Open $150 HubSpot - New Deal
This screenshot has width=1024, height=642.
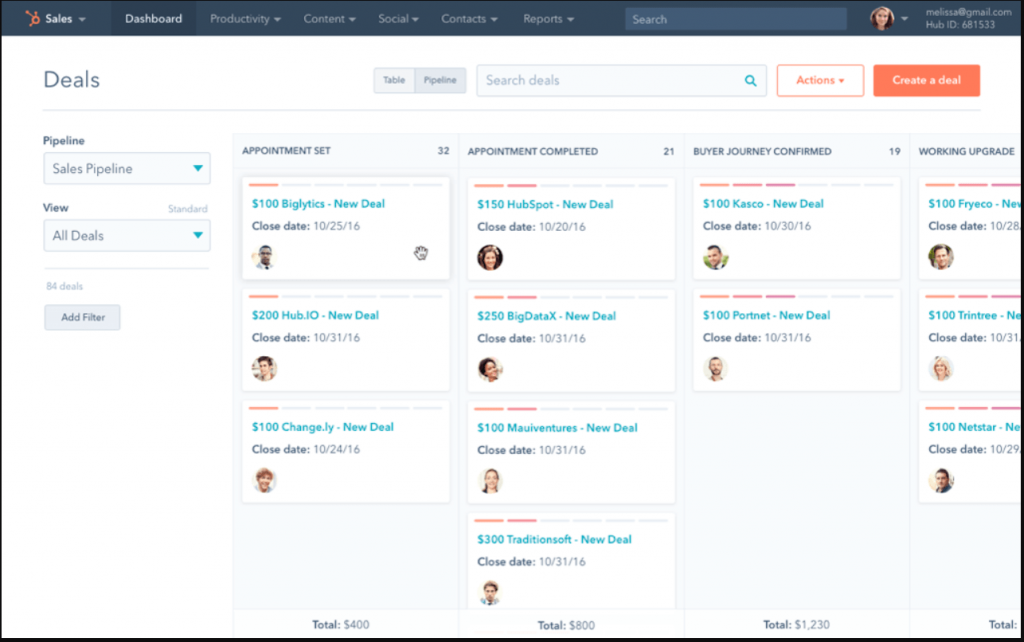545,204
